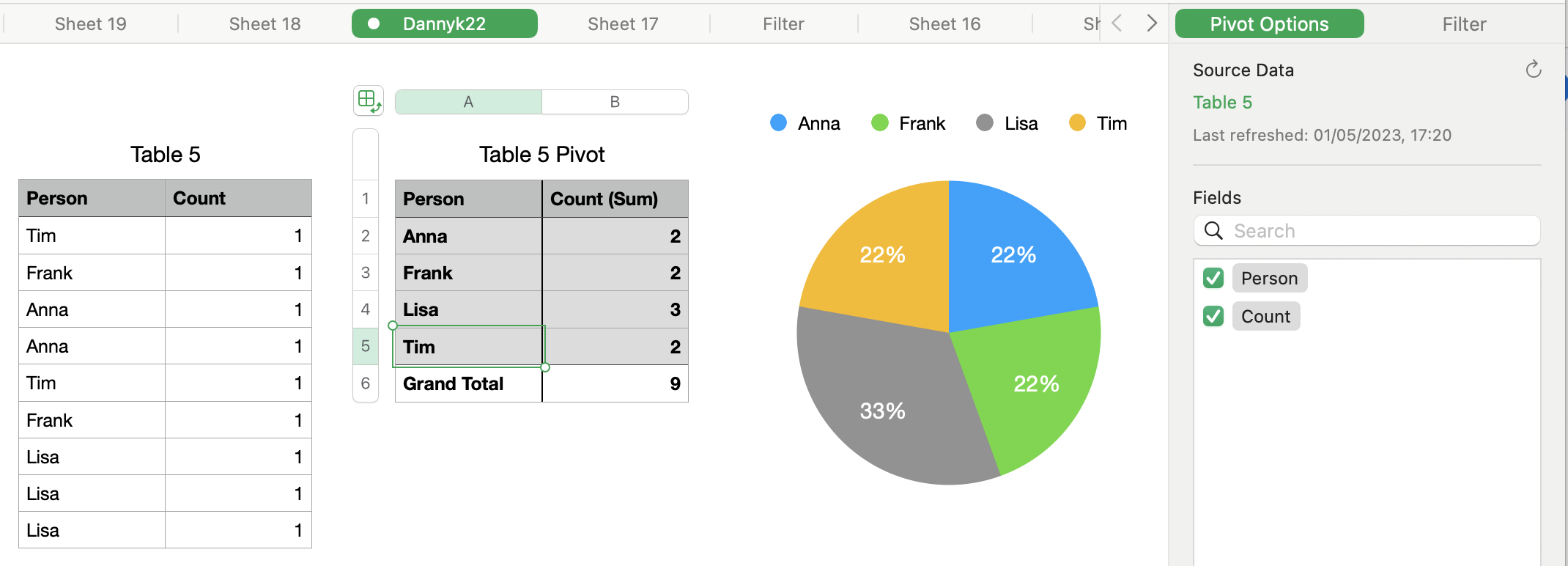This screenshot has height=566, width=1568.
Task: Open the Filter tab in the sidebar
Action: 1464,24
